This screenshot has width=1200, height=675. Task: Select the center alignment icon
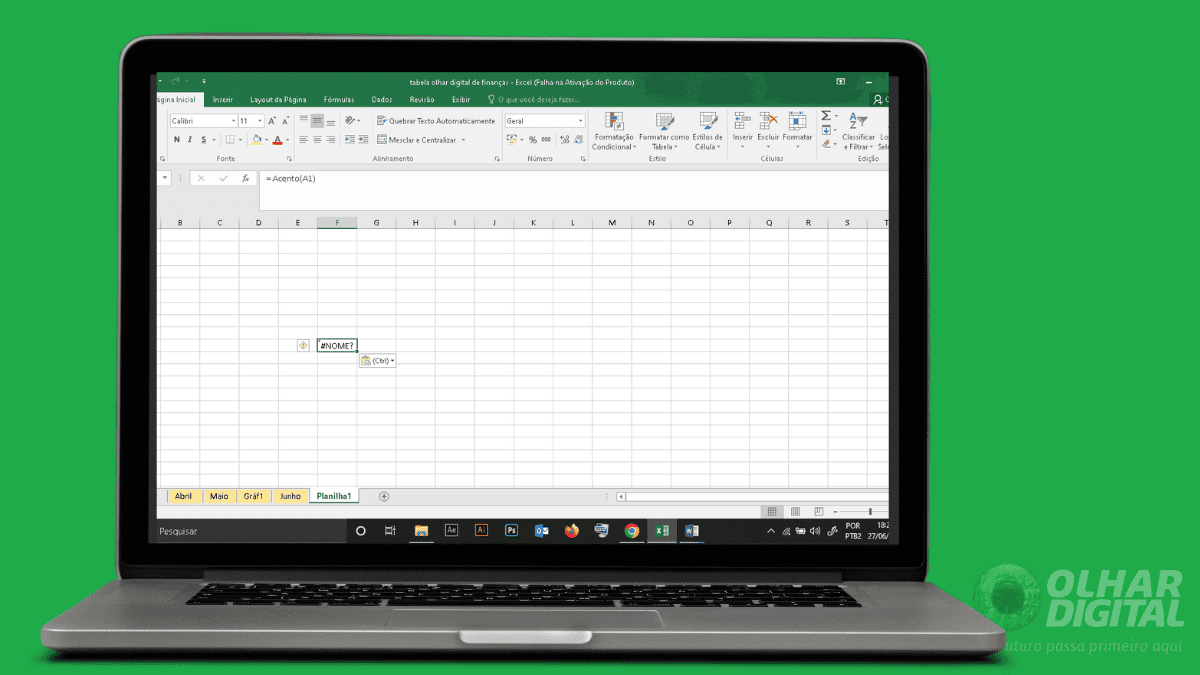315,141
